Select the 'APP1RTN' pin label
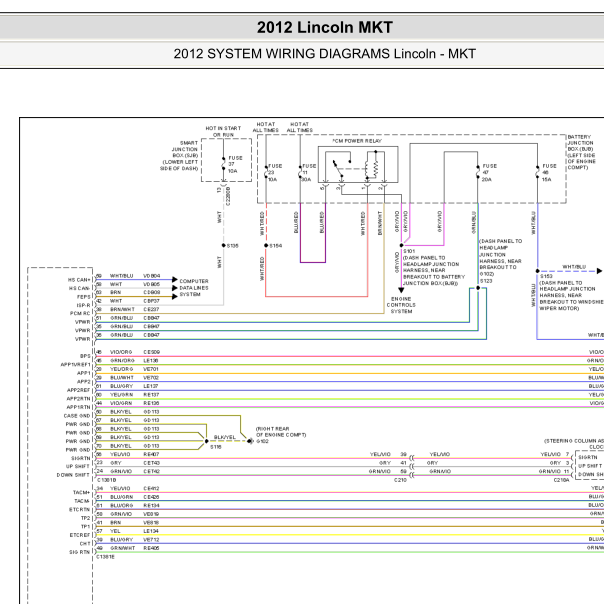Screen dimensions: 604x604 coord(79,407)
